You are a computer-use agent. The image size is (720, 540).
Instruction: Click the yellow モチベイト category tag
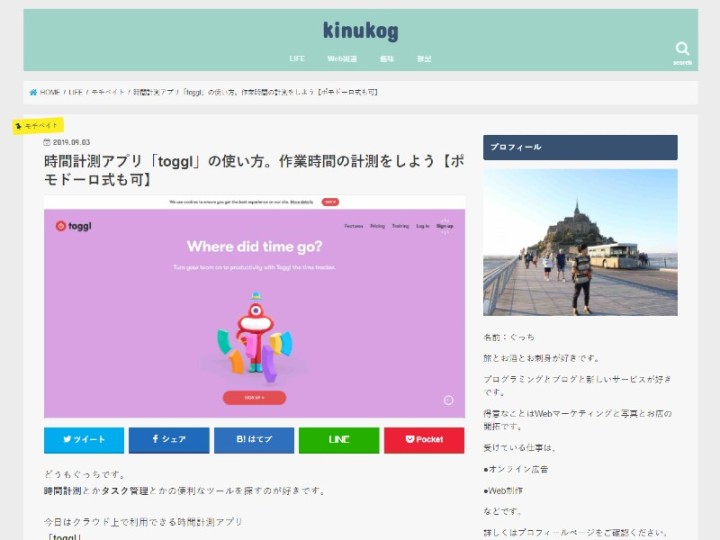coord(38,125)
